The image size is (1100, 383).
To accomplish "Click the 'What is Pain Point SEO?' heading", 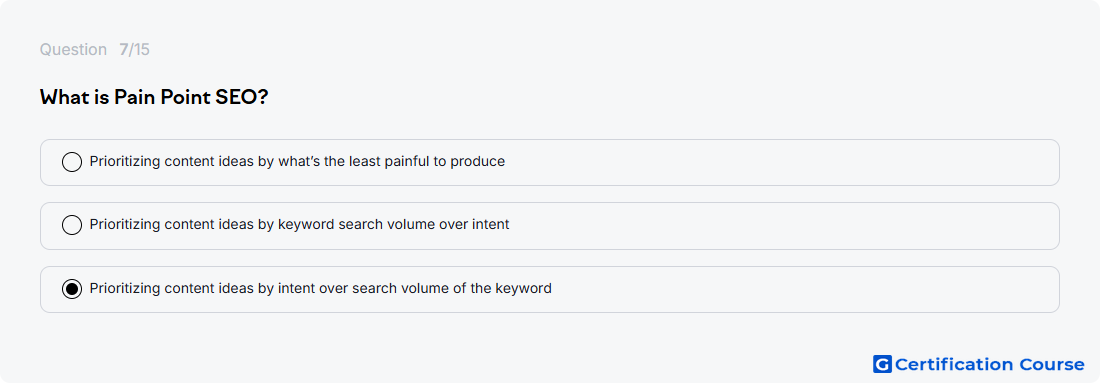I will coord(154,98).
